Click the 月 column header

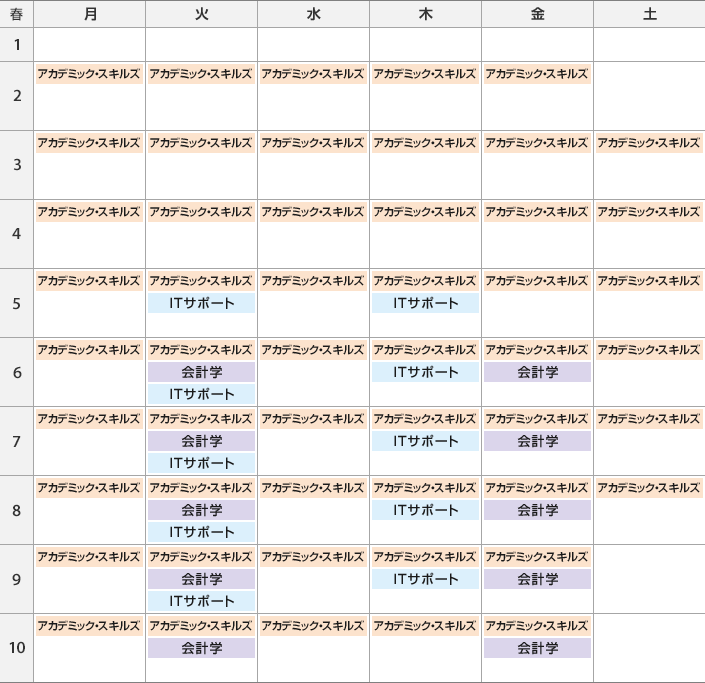tap(89, 14)
